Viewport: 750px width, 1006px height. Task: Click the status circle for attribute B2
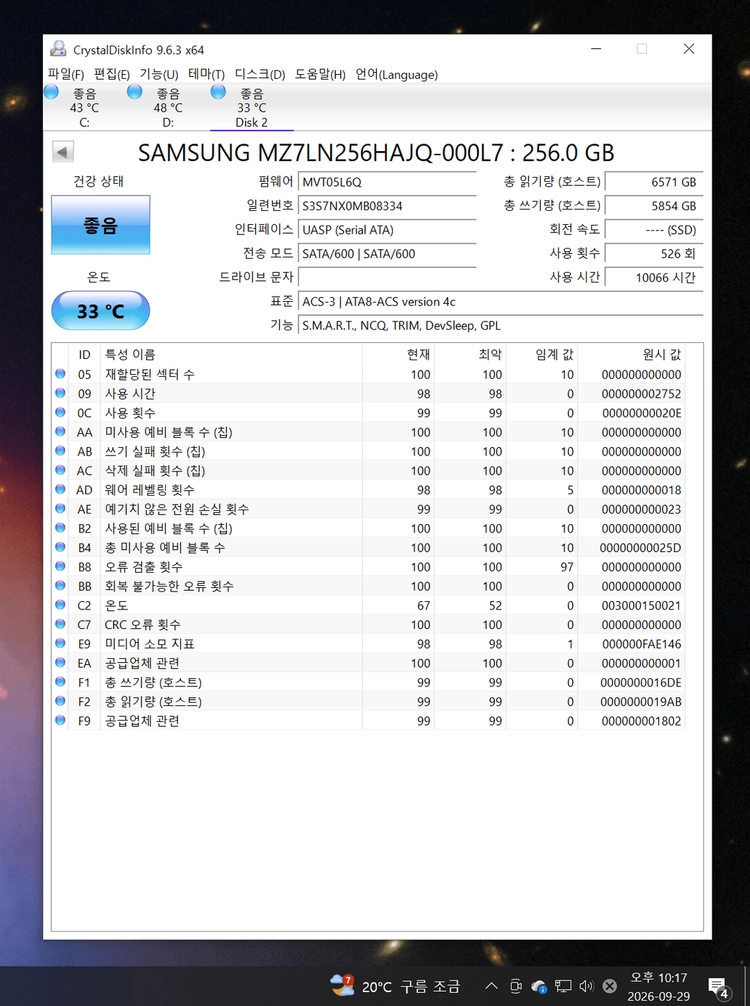click(x=60, y=528)
